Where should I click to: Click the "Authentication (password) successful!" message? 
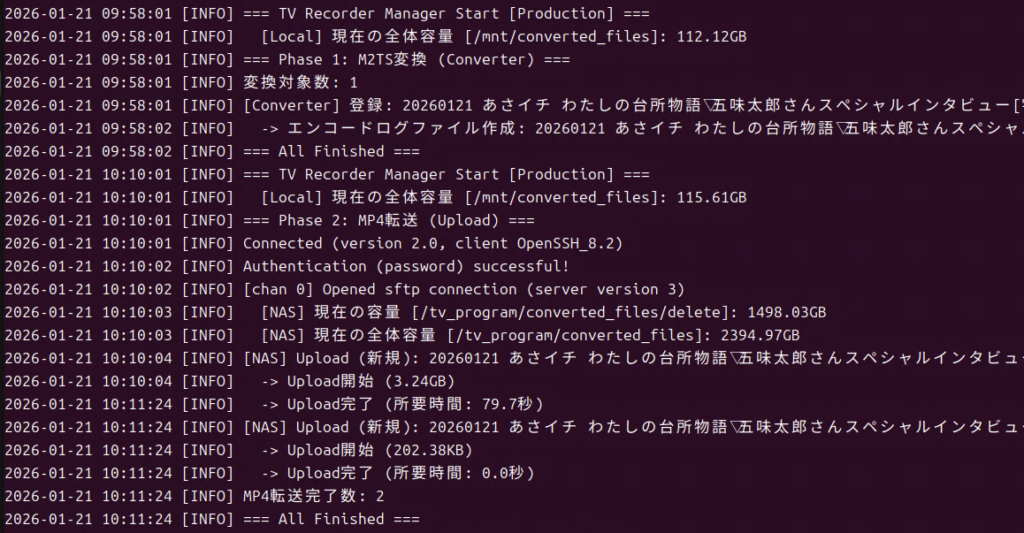(406, 267)
